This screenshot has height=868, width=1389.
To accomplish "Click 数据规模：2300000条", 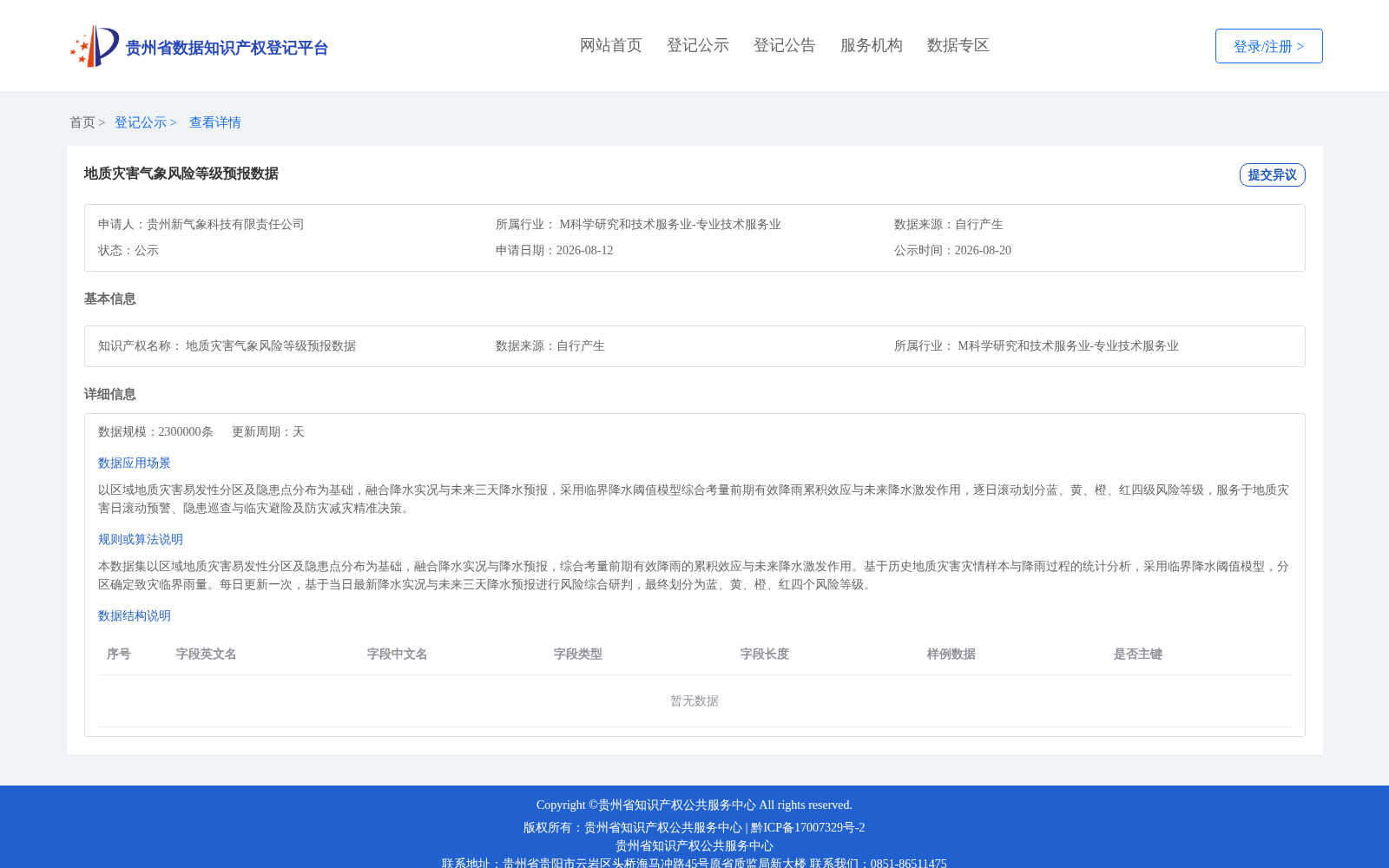I will [155, 431].
